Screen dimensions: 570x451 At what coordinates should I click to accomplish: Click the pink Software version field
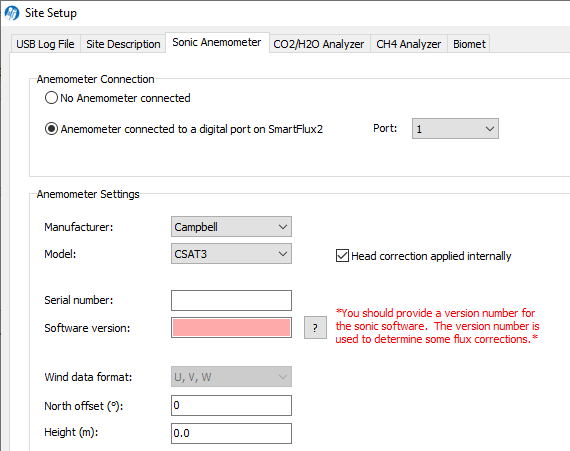click(231, 327)
